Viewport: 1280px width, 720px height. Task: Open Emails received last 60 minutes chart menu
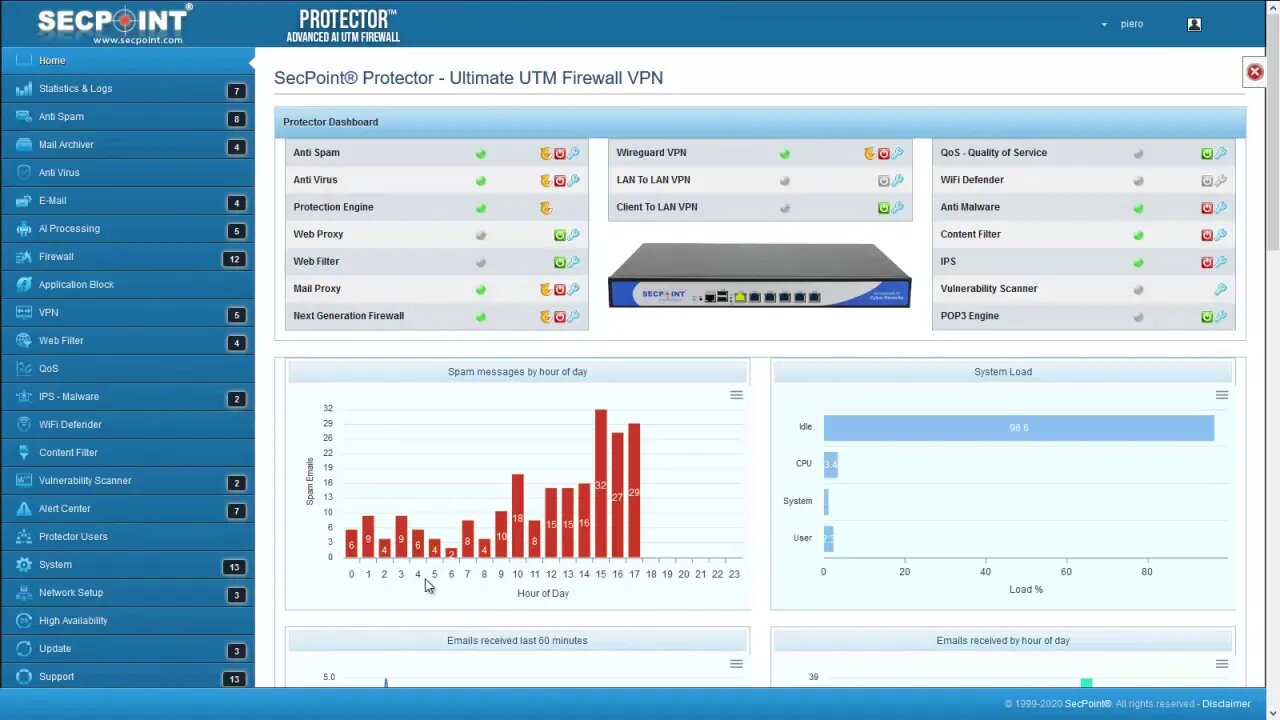click(736, 664)
